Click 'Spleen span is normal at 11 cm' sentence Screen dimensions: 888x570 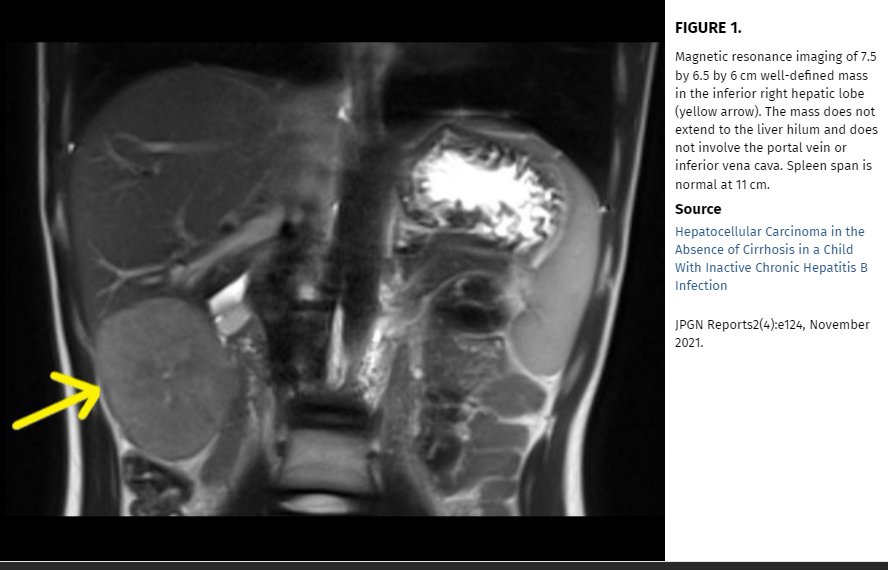click(x=773, y=175)
